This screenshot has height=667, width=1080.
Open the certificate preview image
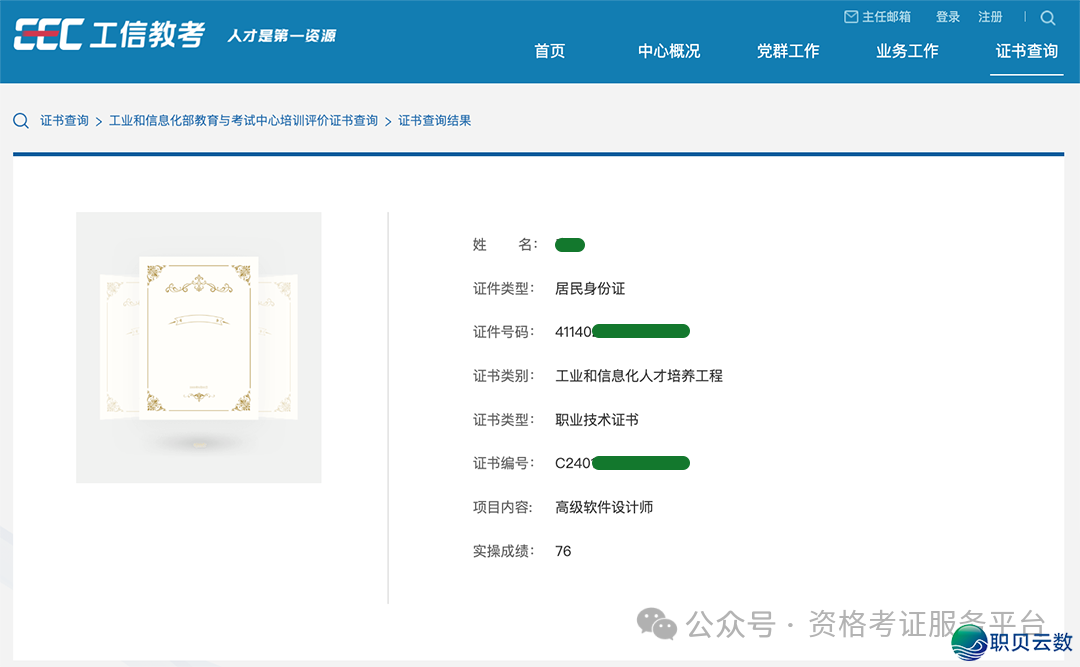[198, 347]
